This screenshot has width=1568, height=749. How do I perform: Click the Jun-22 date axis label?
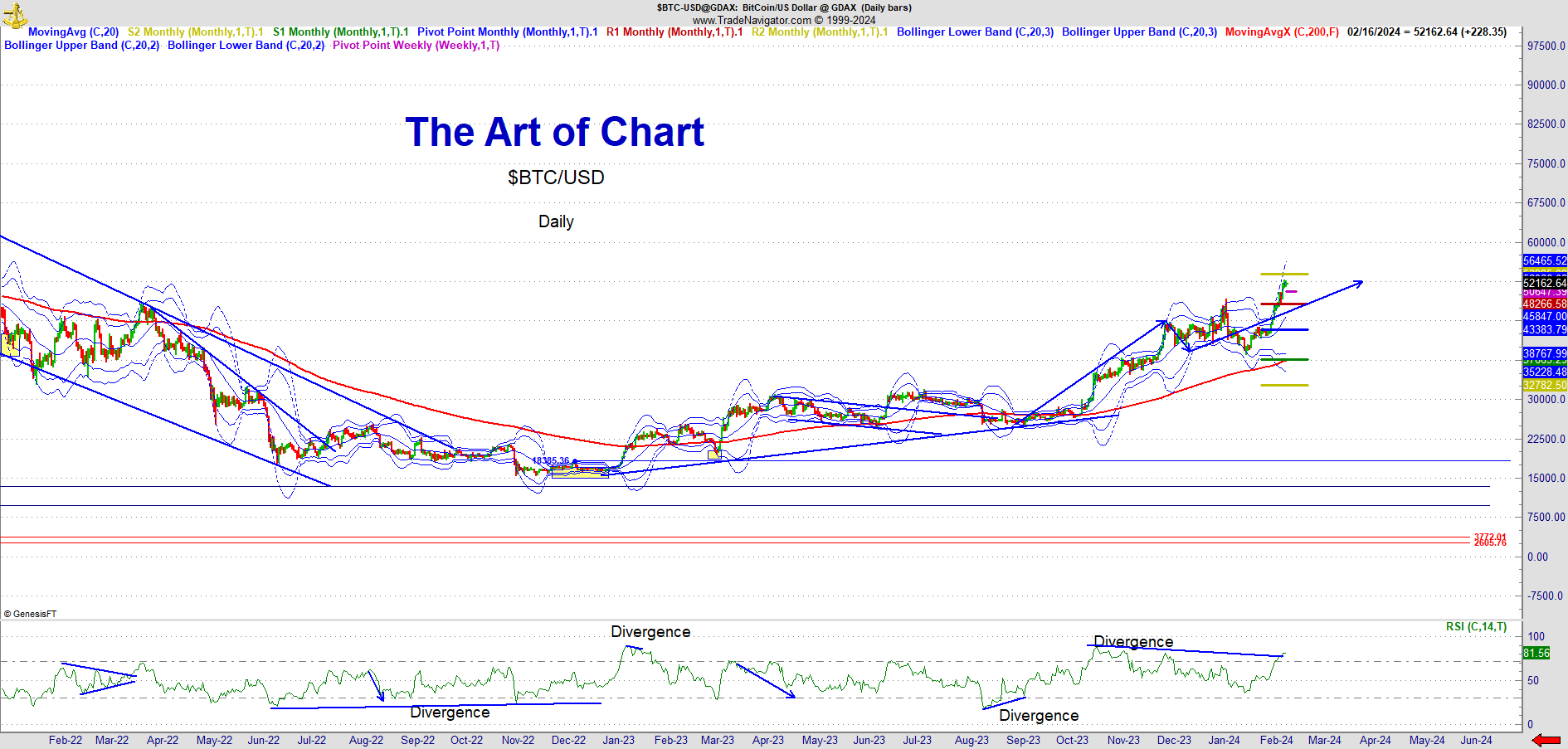tap(264, 740)
